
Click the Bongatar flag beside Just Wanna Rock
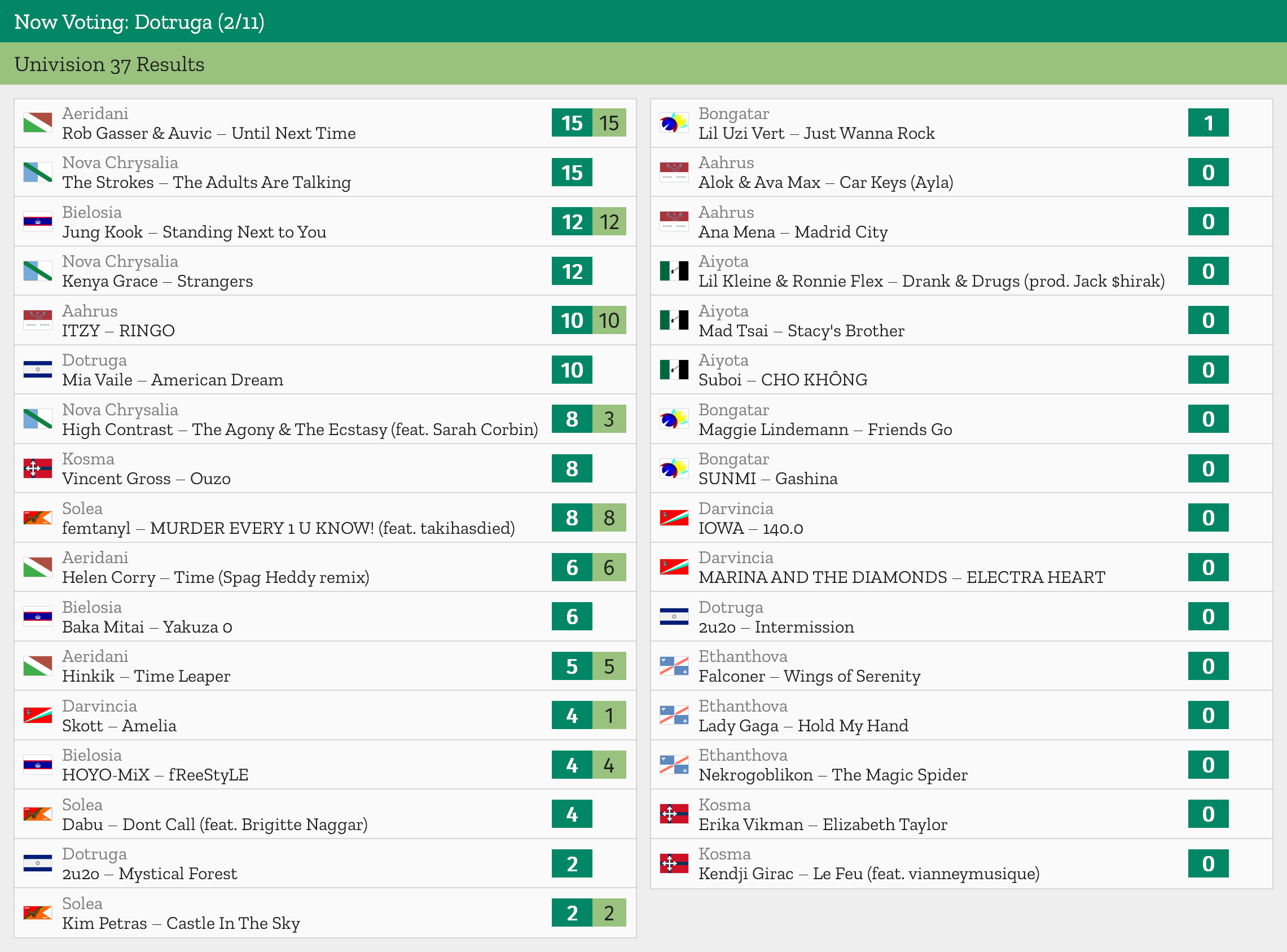pyautogui.click(x=674, y=123)
